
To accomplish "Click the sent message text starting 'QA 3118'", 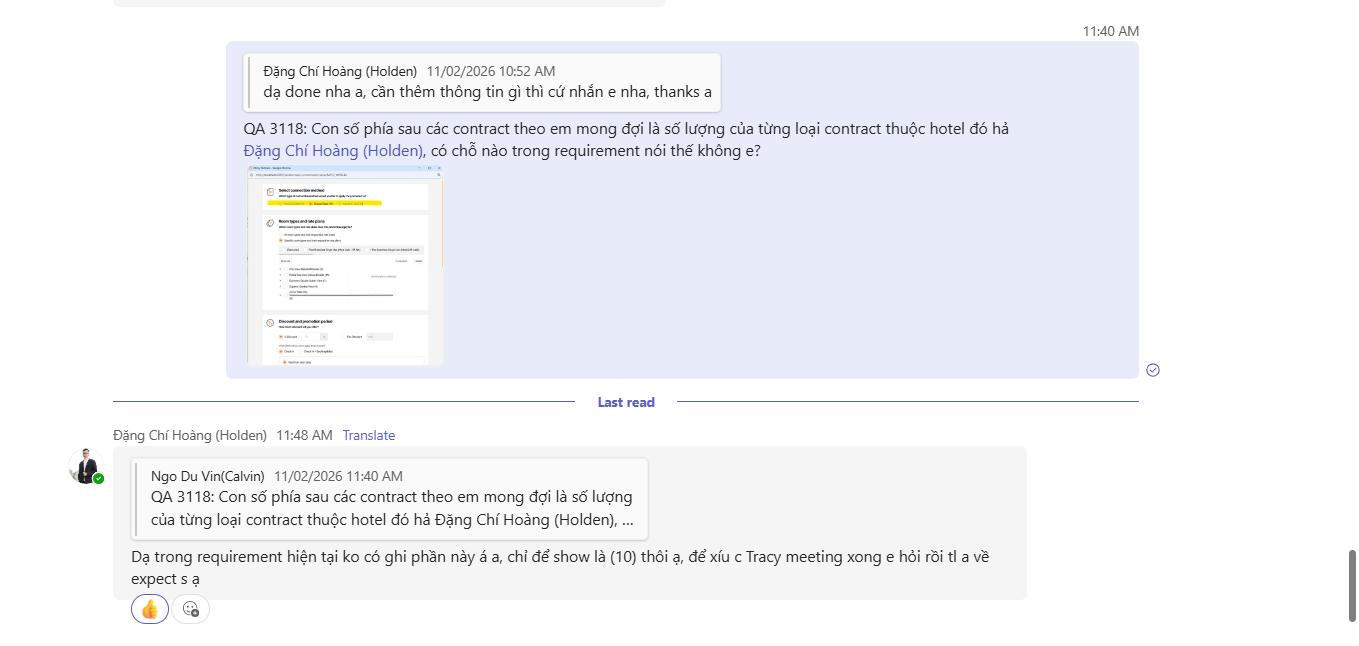I will 626,129.
